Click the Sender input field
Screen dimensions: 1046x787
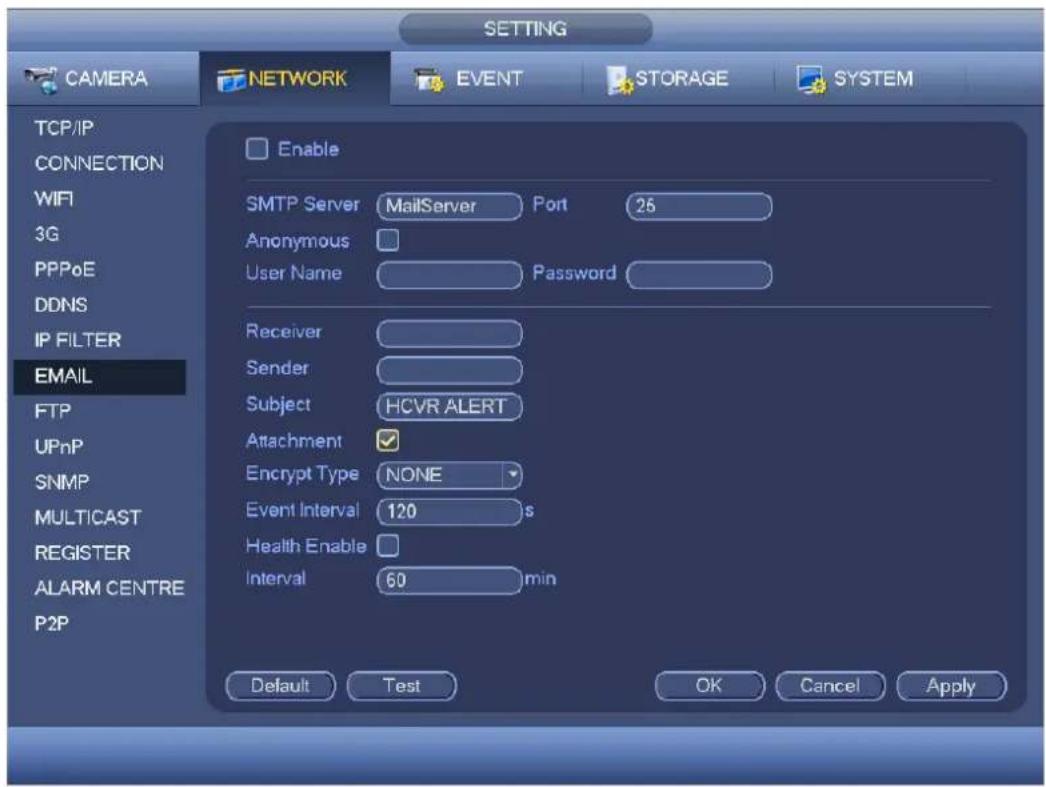(x=449, y=370)
